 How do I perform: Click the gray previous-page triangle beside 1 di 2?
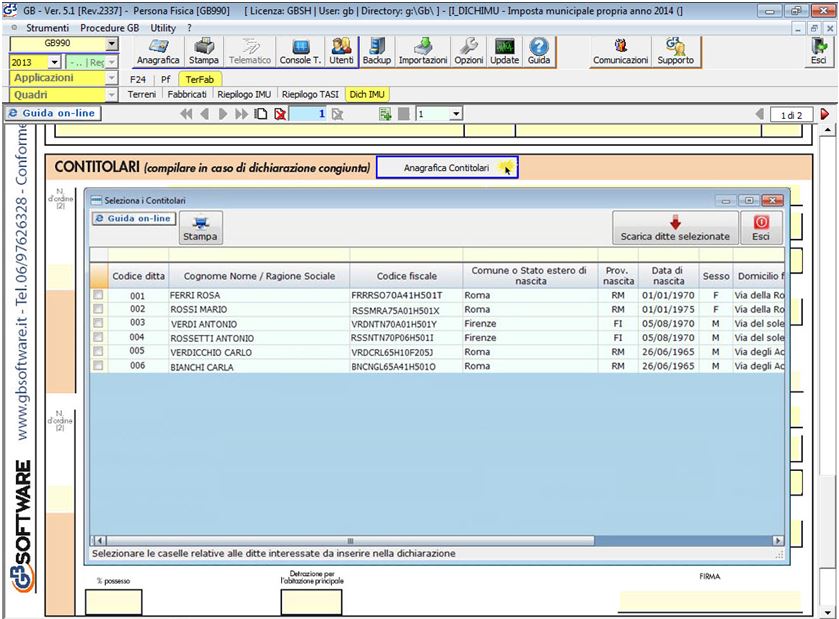(759, 114)
